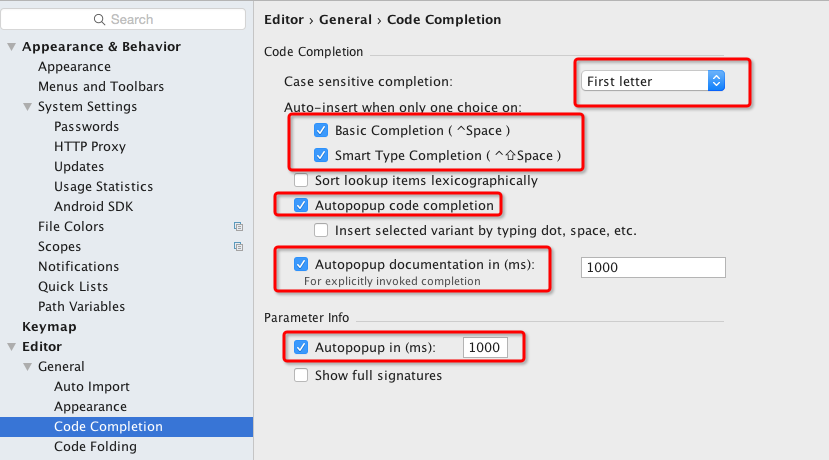Toggle Basic Completion checkbox
Screen dimensions: 829x460
321,131
